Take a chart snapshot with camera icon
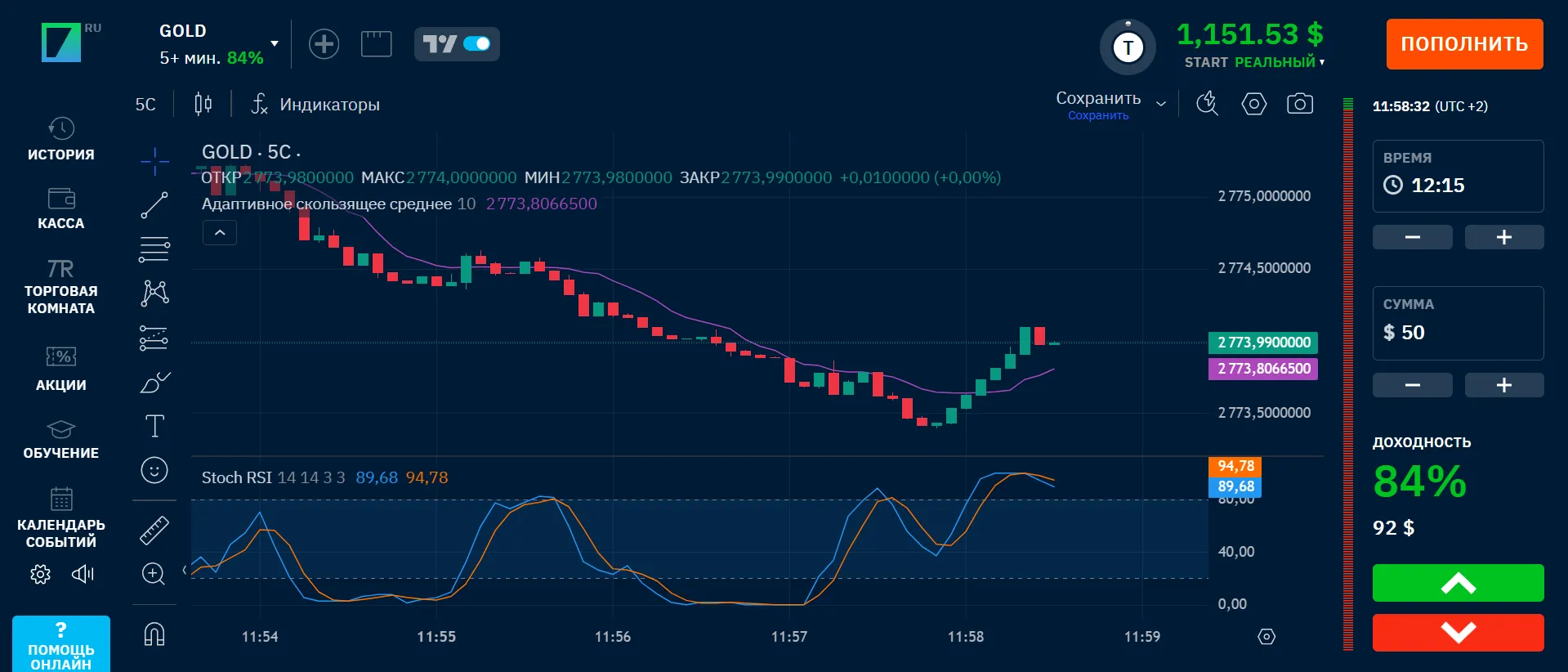The height and width of the screenshot is (672, 1568). [1299, 104]
